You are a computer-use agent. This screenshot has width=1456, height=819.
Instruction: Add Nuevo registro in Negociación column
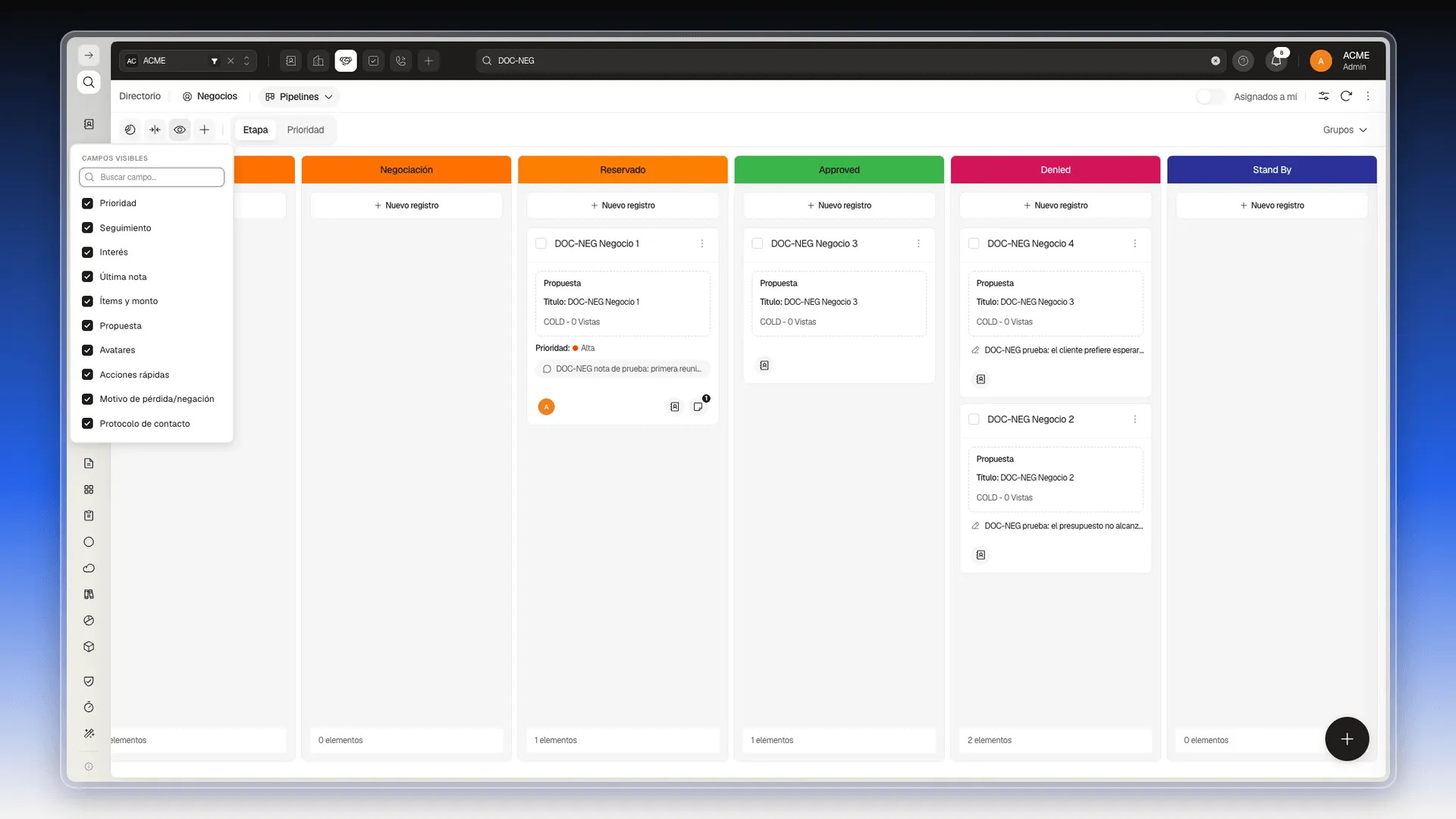(406, 206)
